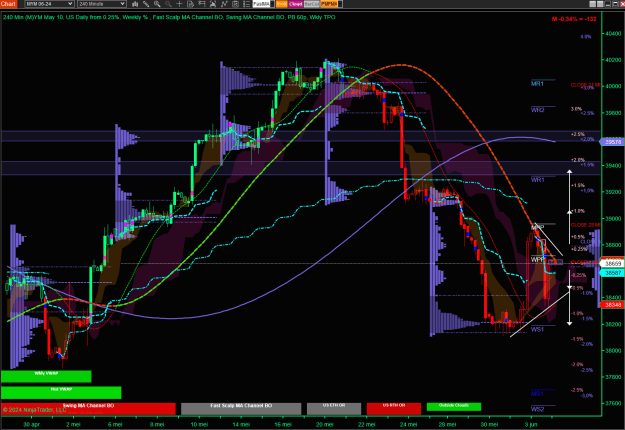Expand the FastMA small dropdown arrow
Image resolution: width=625 pixels, height=430 pixels.
273,4
